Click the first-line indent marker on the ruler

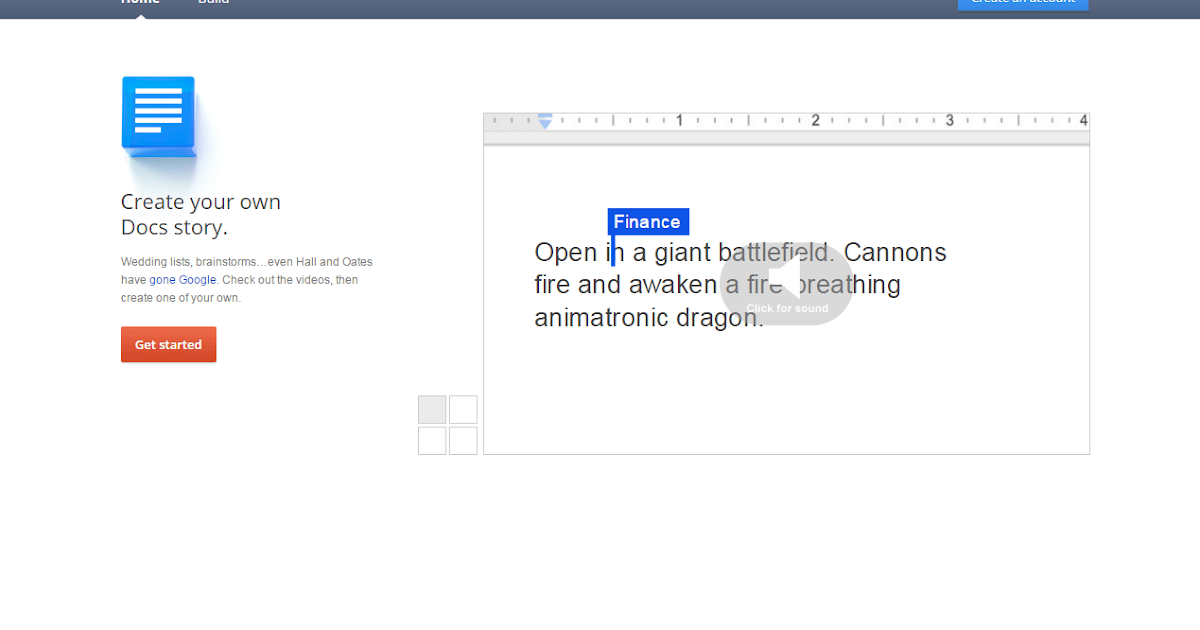545,117
